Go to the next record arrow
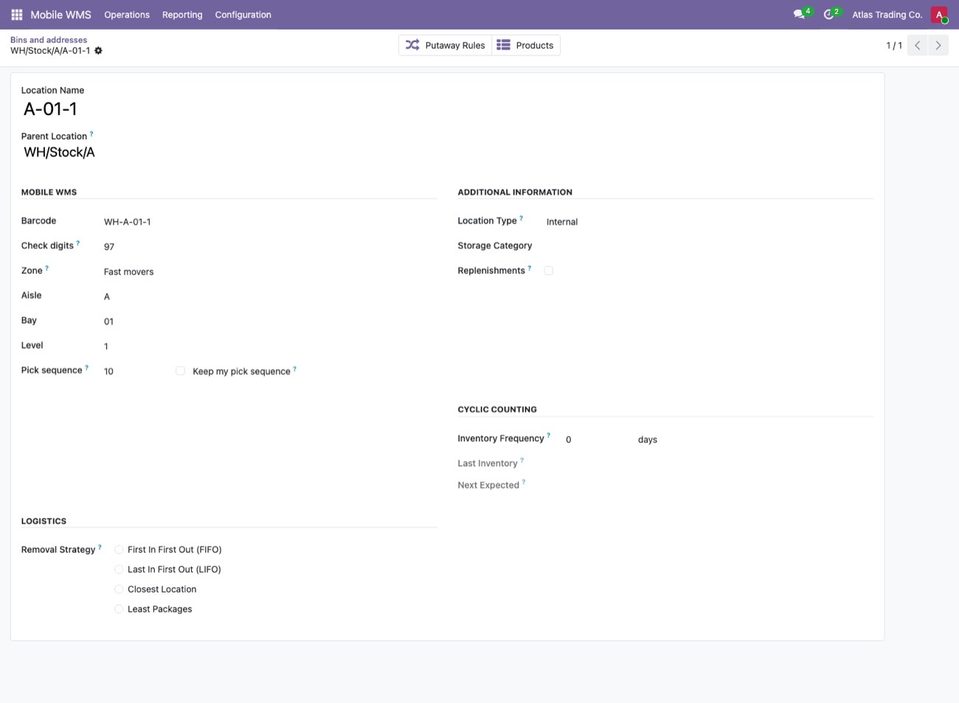 pyautogui.click(x=938, y=45)
